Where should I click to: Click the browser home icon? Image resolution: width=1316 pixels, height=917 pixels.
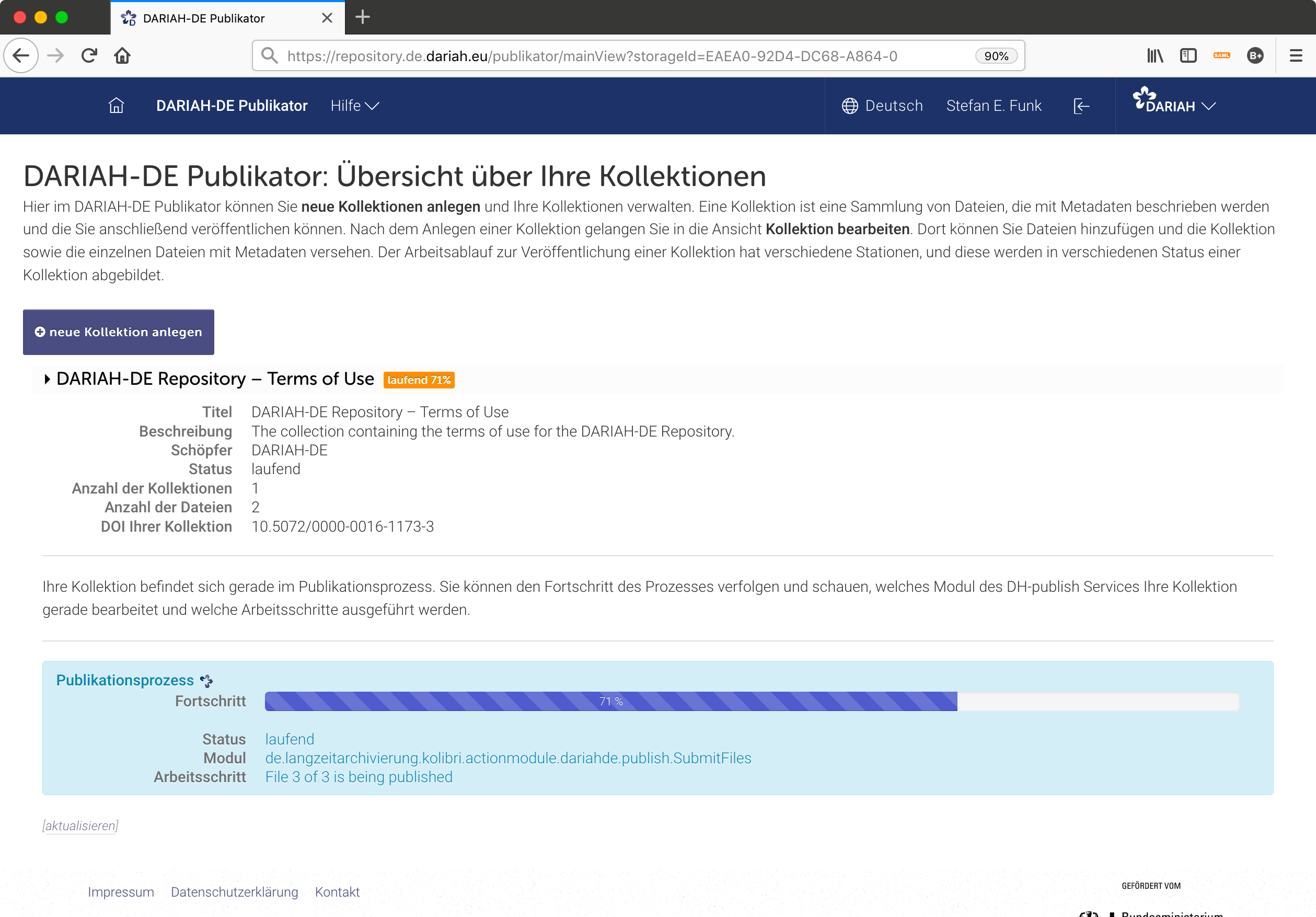click(x=123, y=55)
